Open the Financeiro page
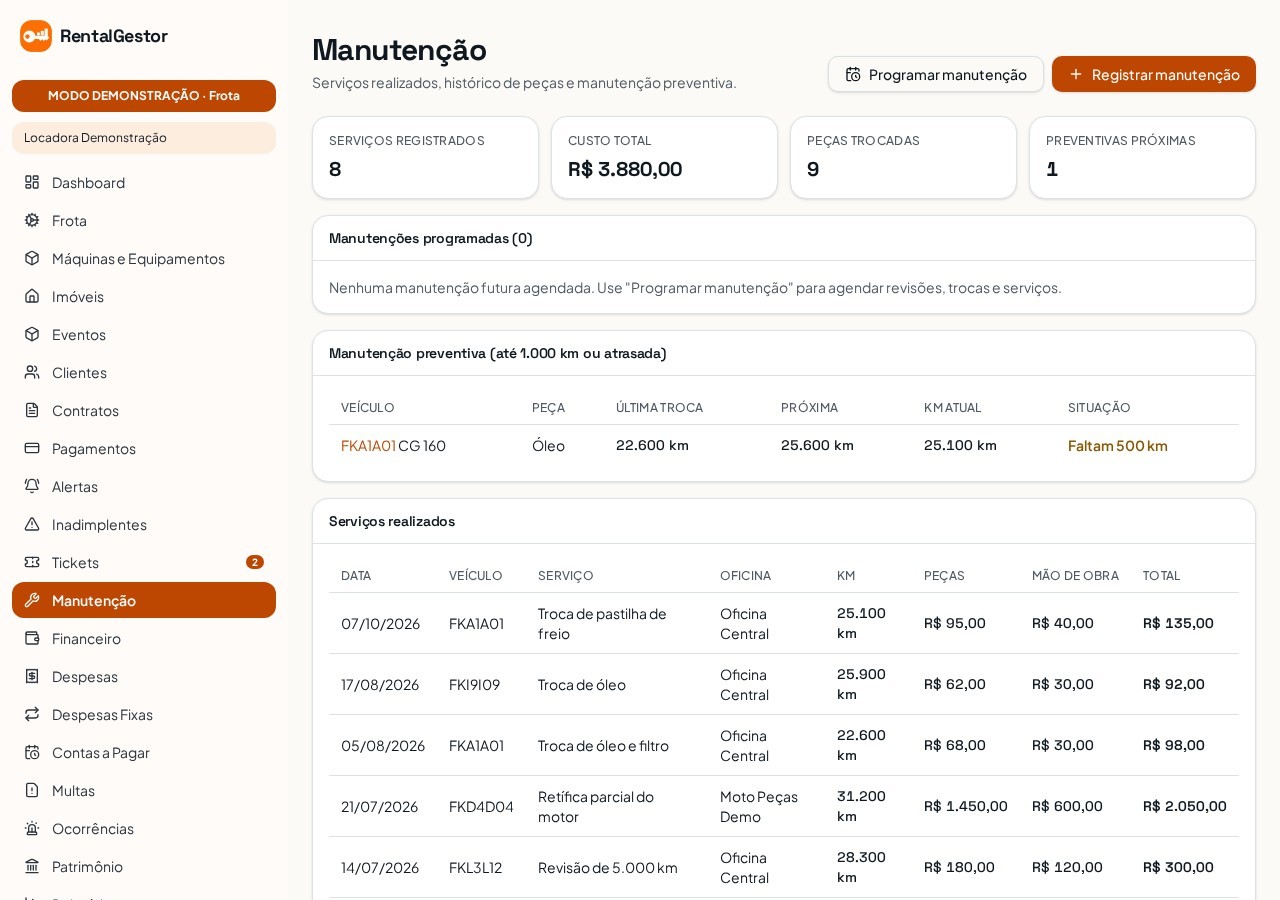 click(x=144, y=638)
